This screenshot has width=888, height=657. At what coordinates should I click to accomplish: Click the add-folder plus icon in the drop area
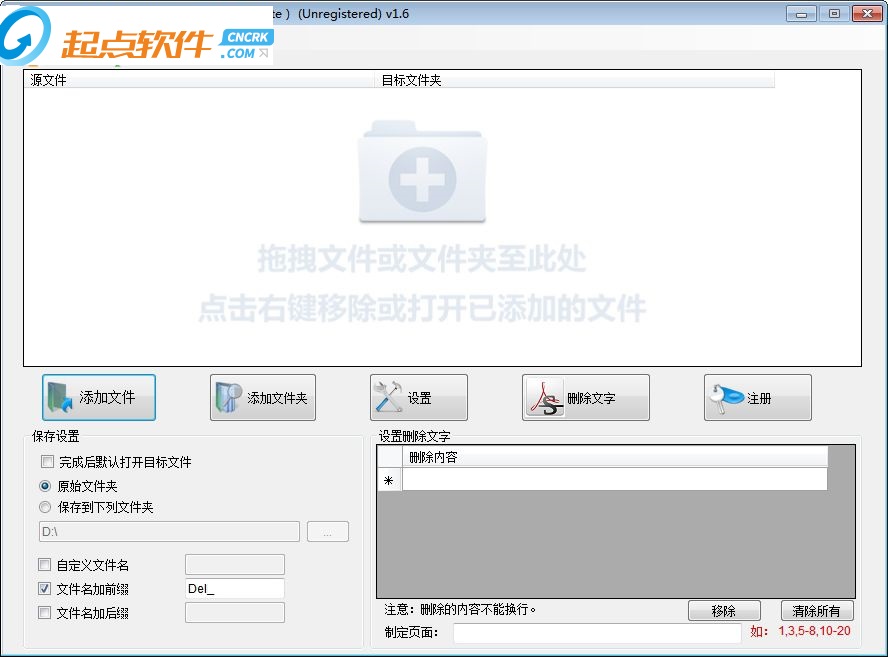point(422,172)
